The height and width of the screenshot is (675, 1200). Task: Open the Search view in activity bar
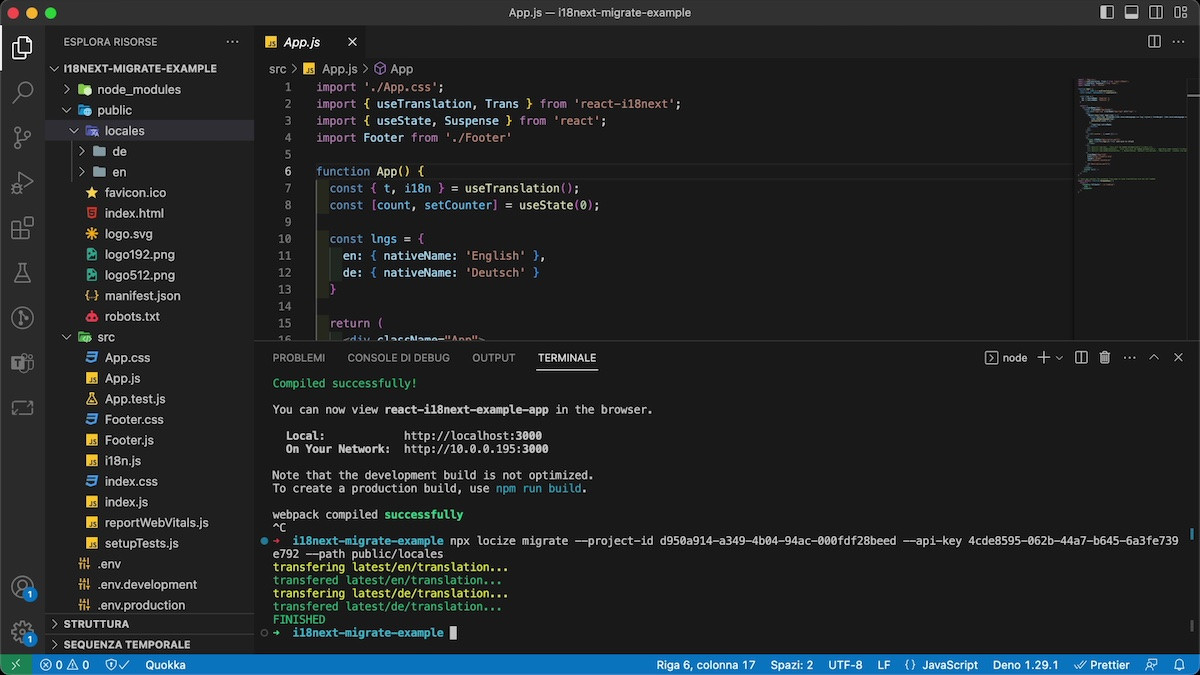point(22,93)
